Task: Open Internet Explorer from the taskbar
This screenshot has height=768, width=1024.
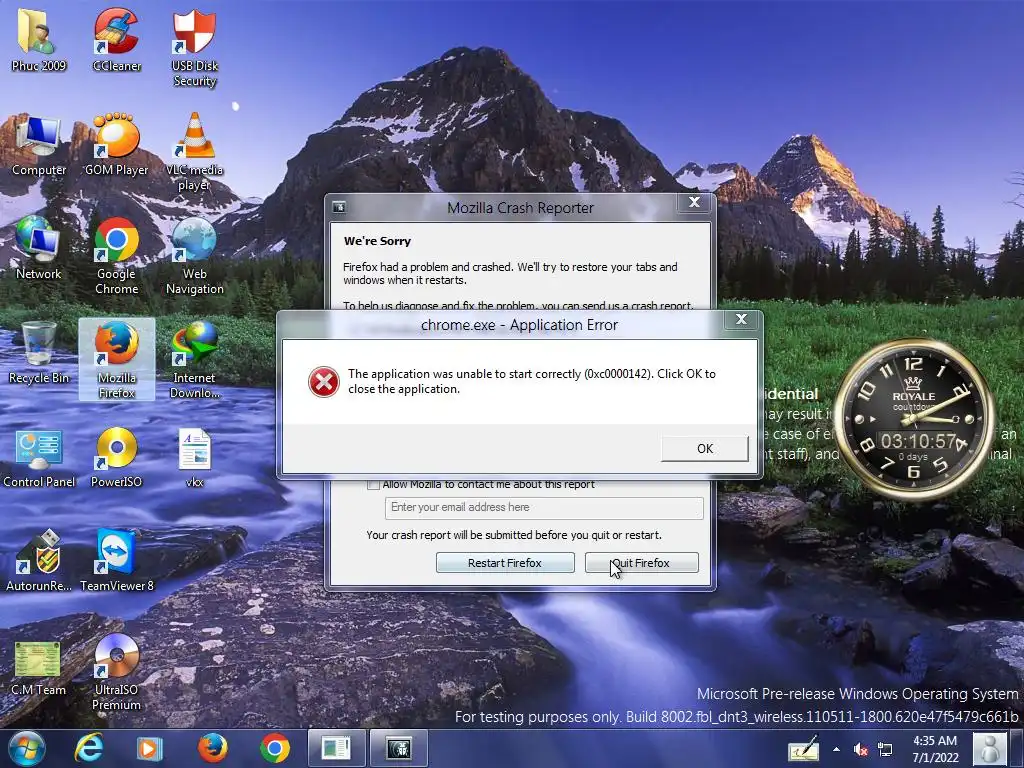Action: point(88,748)
